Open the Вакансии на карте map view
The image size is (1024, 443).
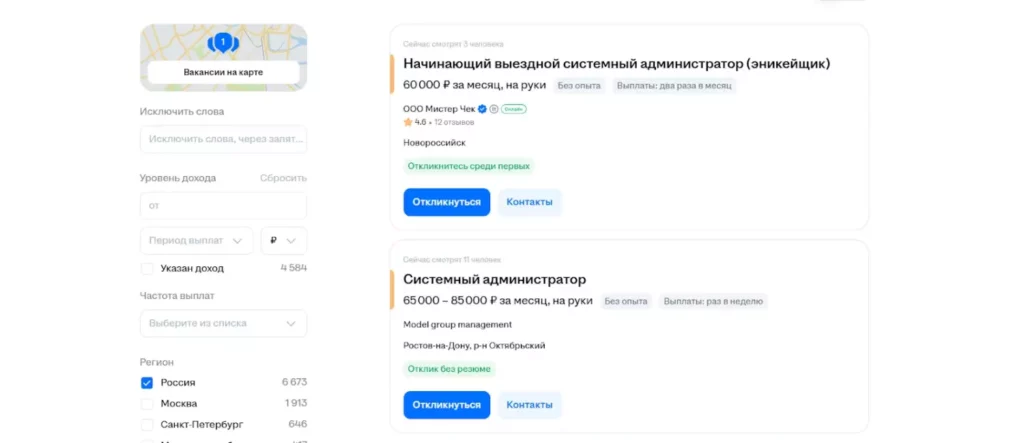pos(223,73)
